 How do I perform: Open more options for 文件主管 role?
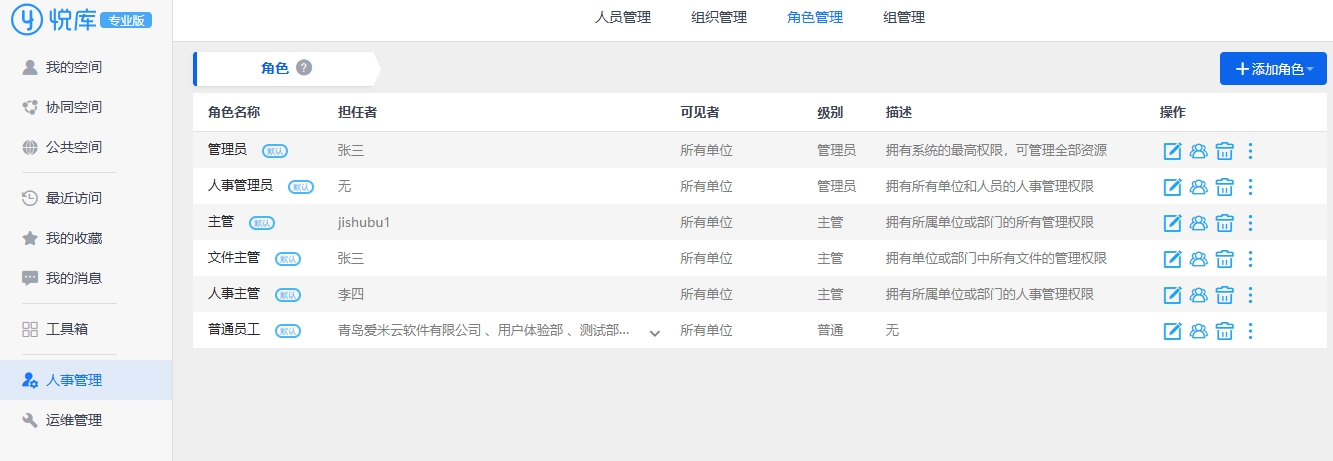point(1250,259)
